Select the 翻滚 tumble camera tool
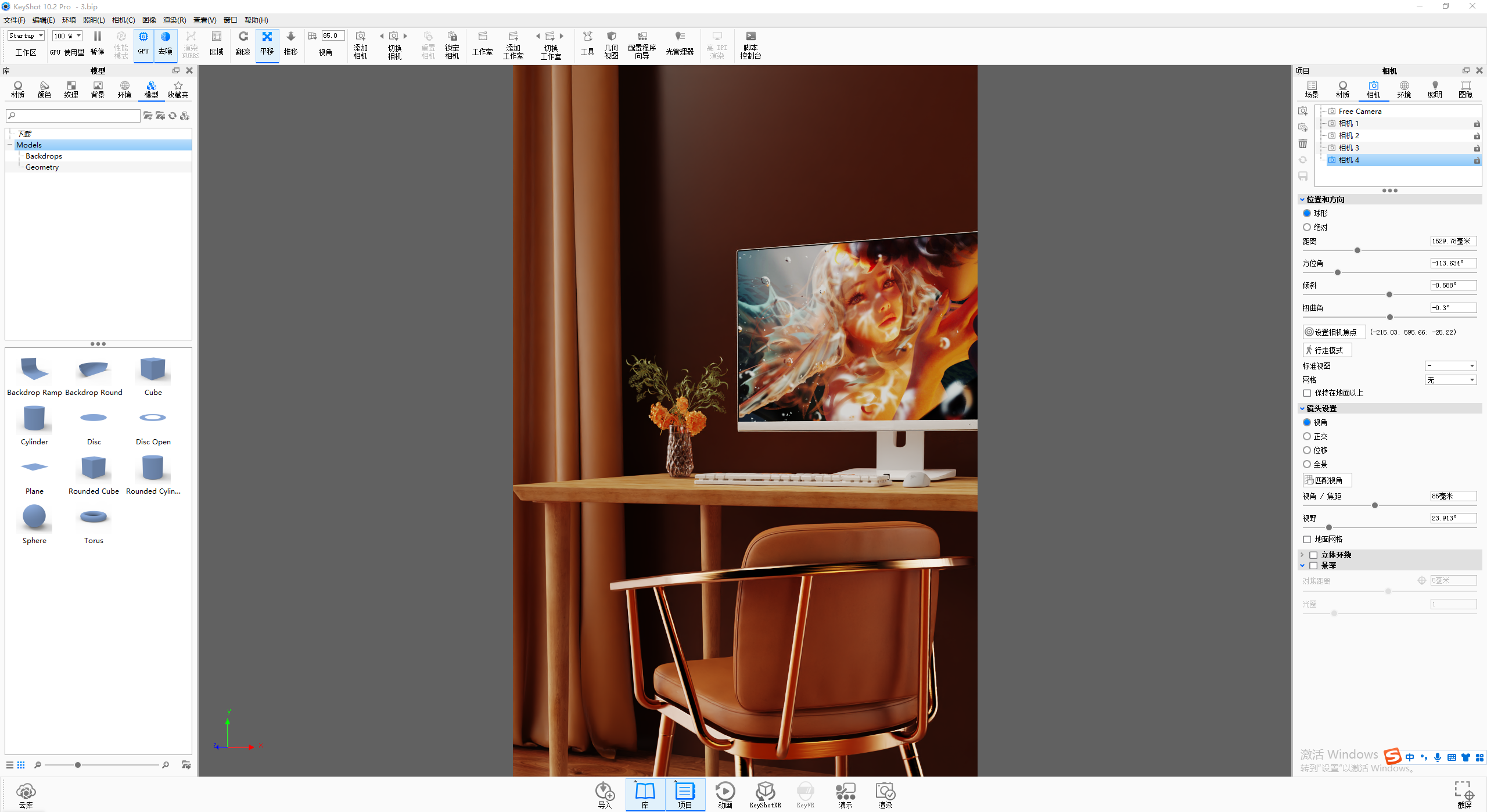Screen dimensions: 1487x812 coord(243,44)
